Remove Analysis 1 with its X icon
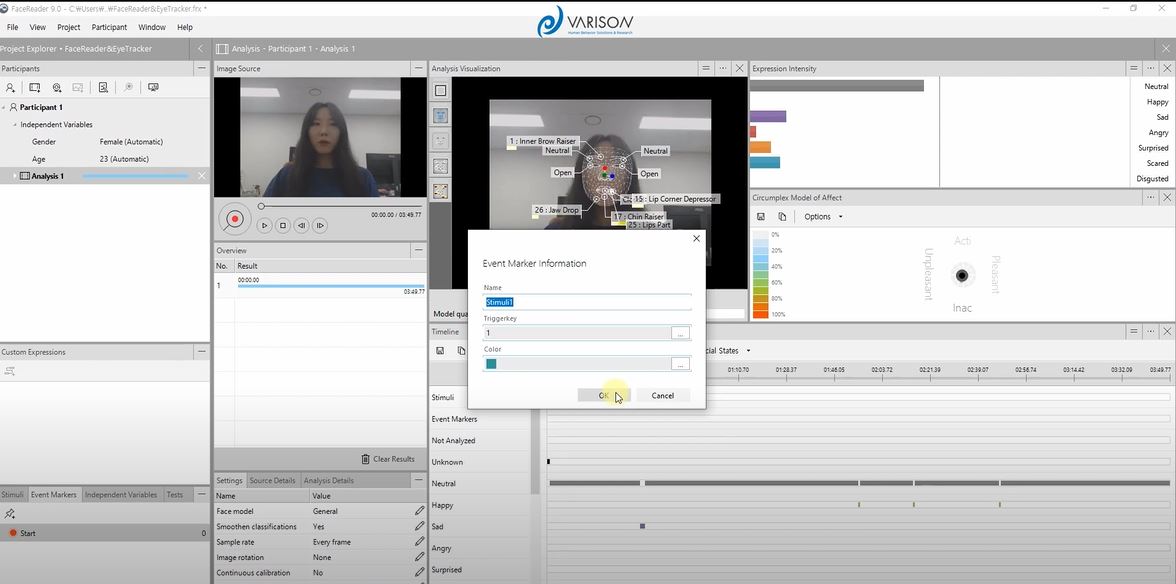The height and width of the screenshot is (584, 1176). pyautogui.click(x=201, y=175)
